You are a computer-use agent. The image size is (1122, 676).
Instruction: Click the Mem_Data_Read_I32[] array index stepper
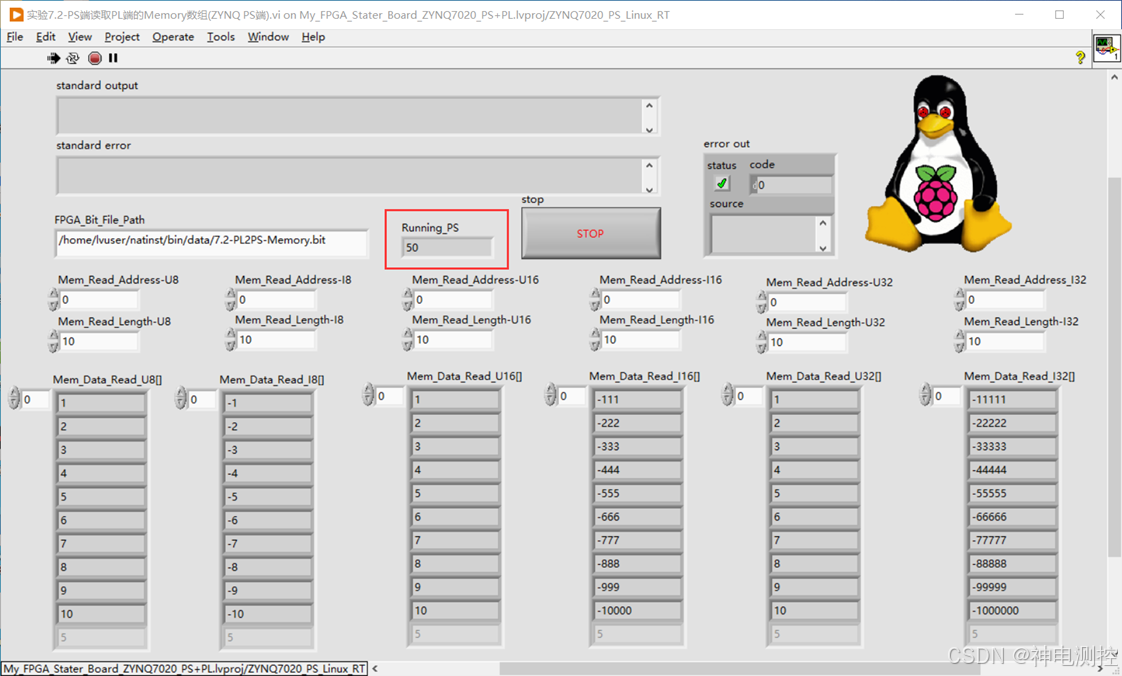[926, 394]
